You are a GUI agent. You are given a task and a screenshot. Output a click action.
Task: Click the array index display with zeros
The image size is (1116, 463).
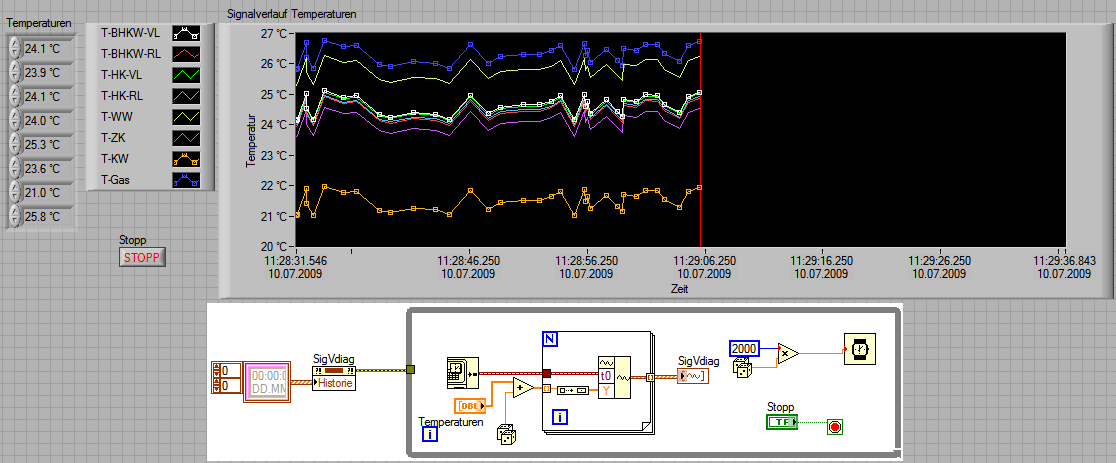click(228, 377)
